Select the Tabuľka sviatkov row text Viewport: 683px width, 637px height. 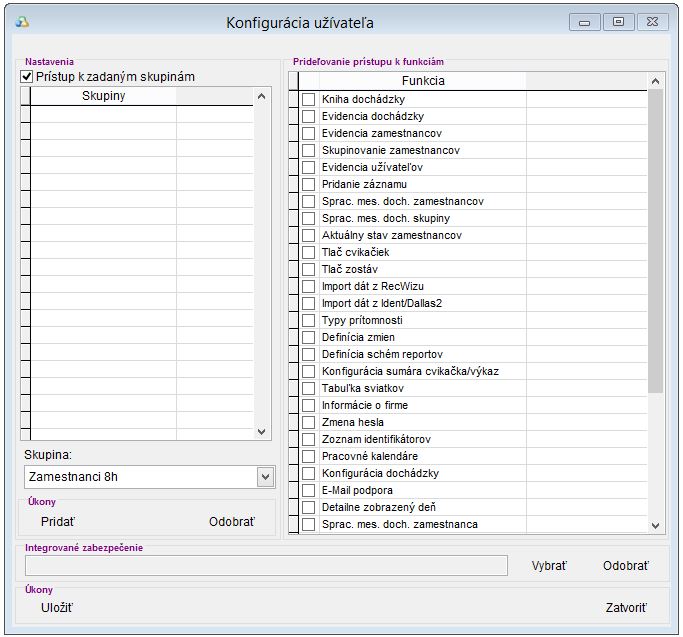coord(362,388)
